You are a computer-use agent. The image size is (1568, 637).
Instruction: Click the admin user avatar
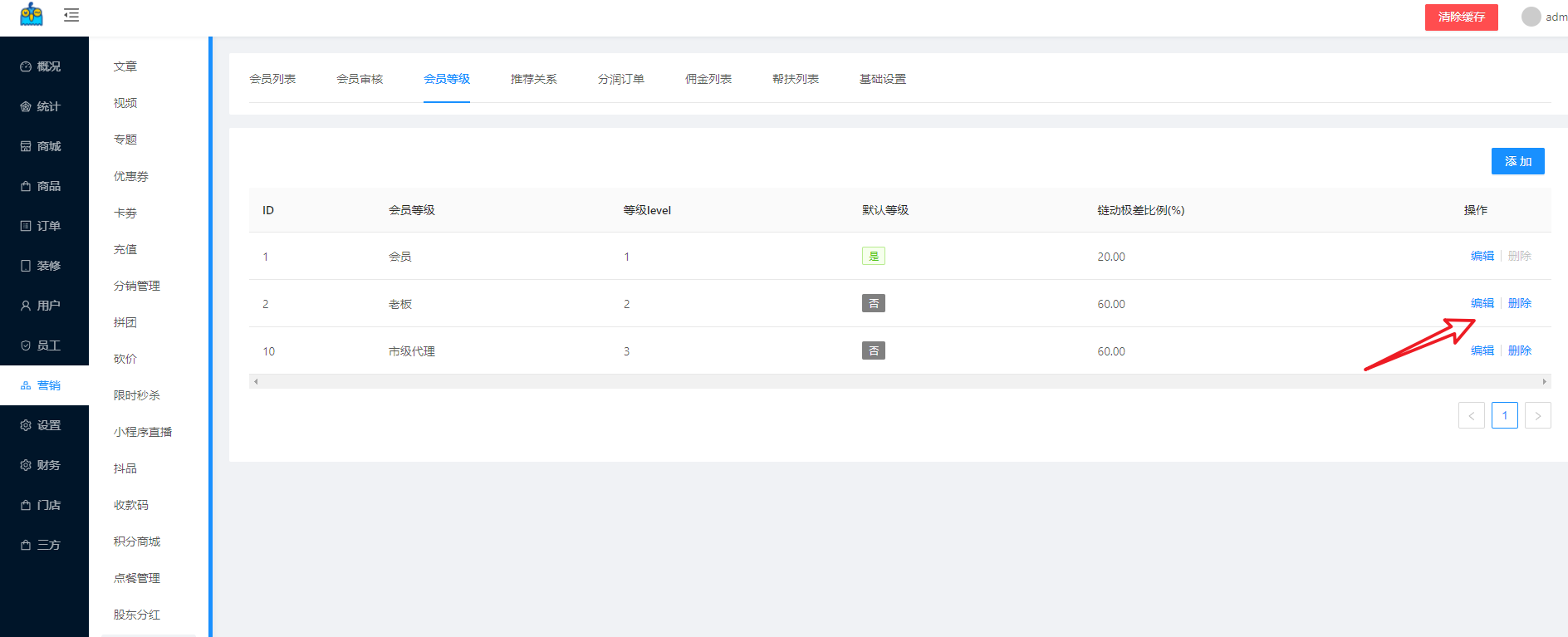tap(1531, 17)
